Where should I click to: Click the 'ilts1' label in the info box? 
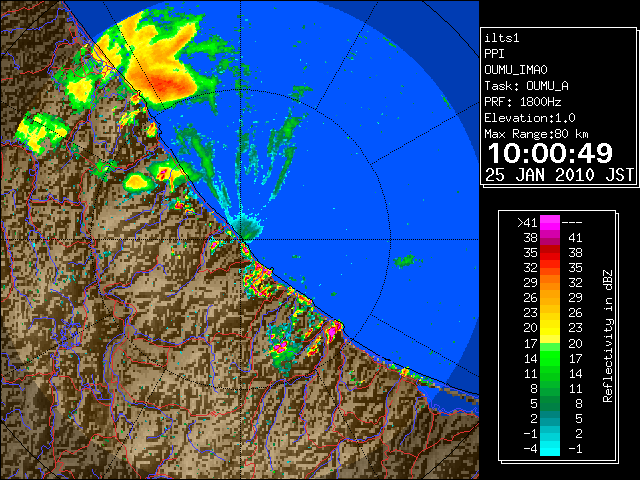pos(502,38)
